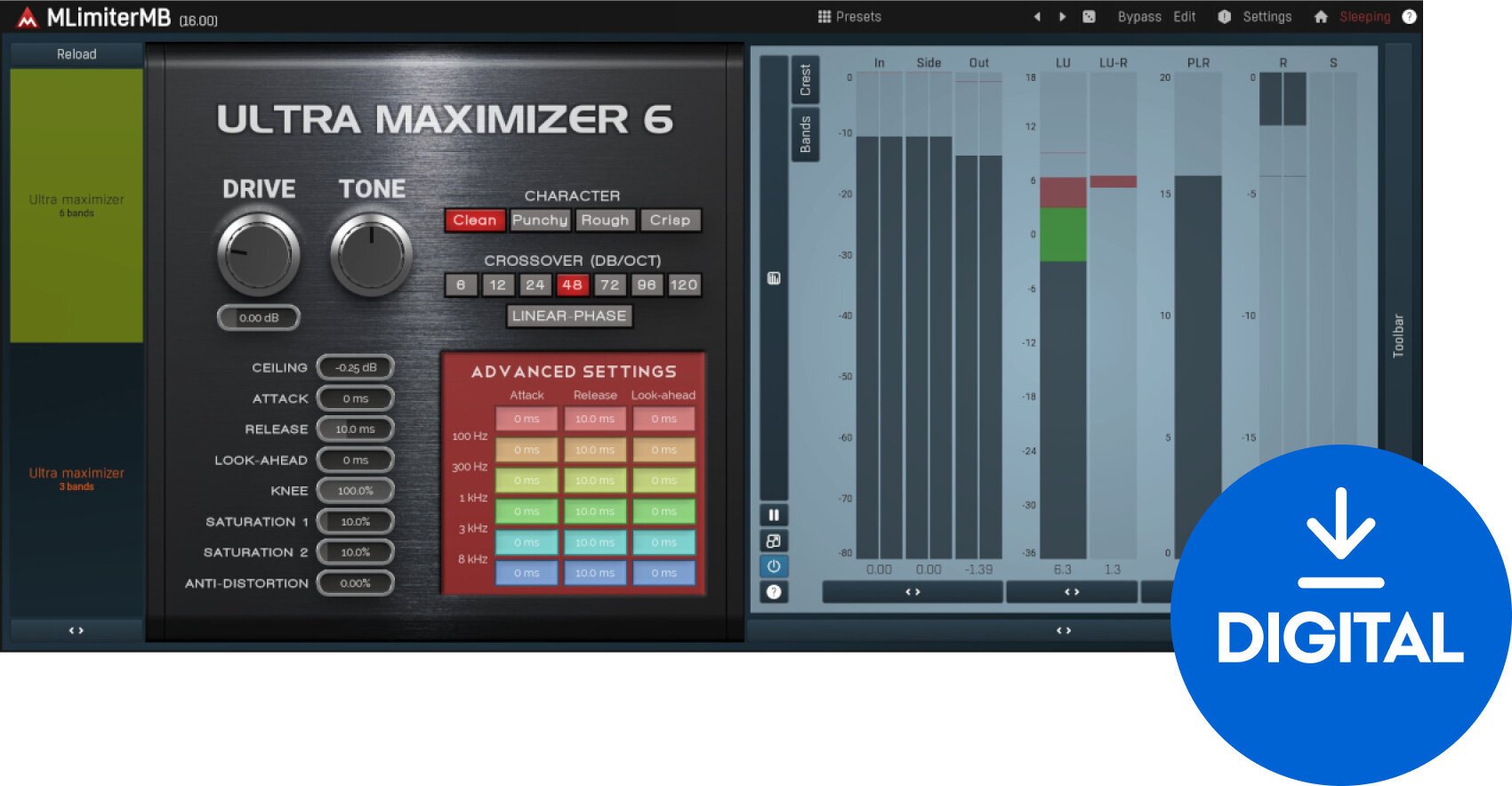
Task: Click orange band Release cell
Action: tap(595, 450)
